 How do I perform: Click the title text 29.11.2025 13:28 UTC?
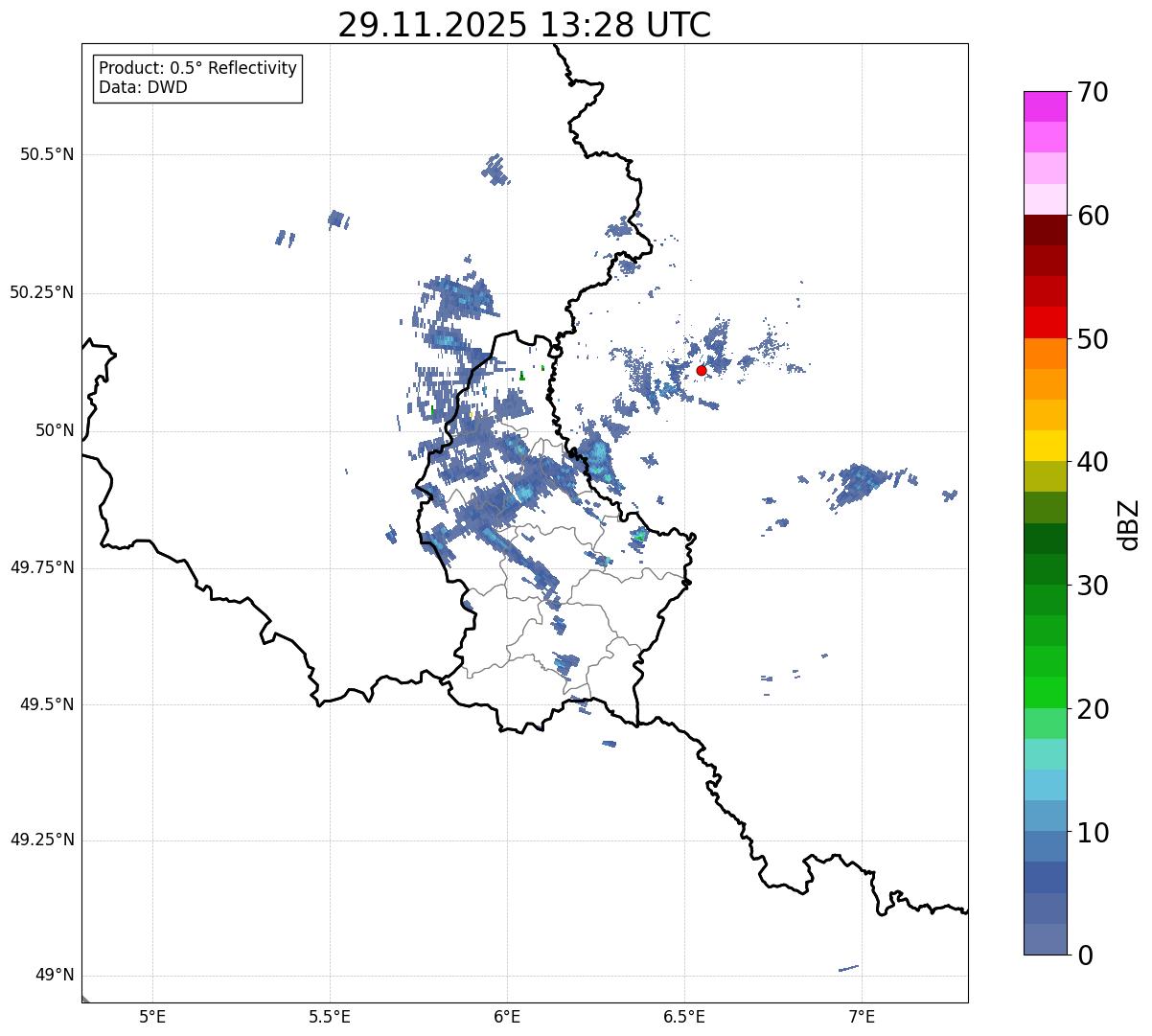tap(524, 25)
